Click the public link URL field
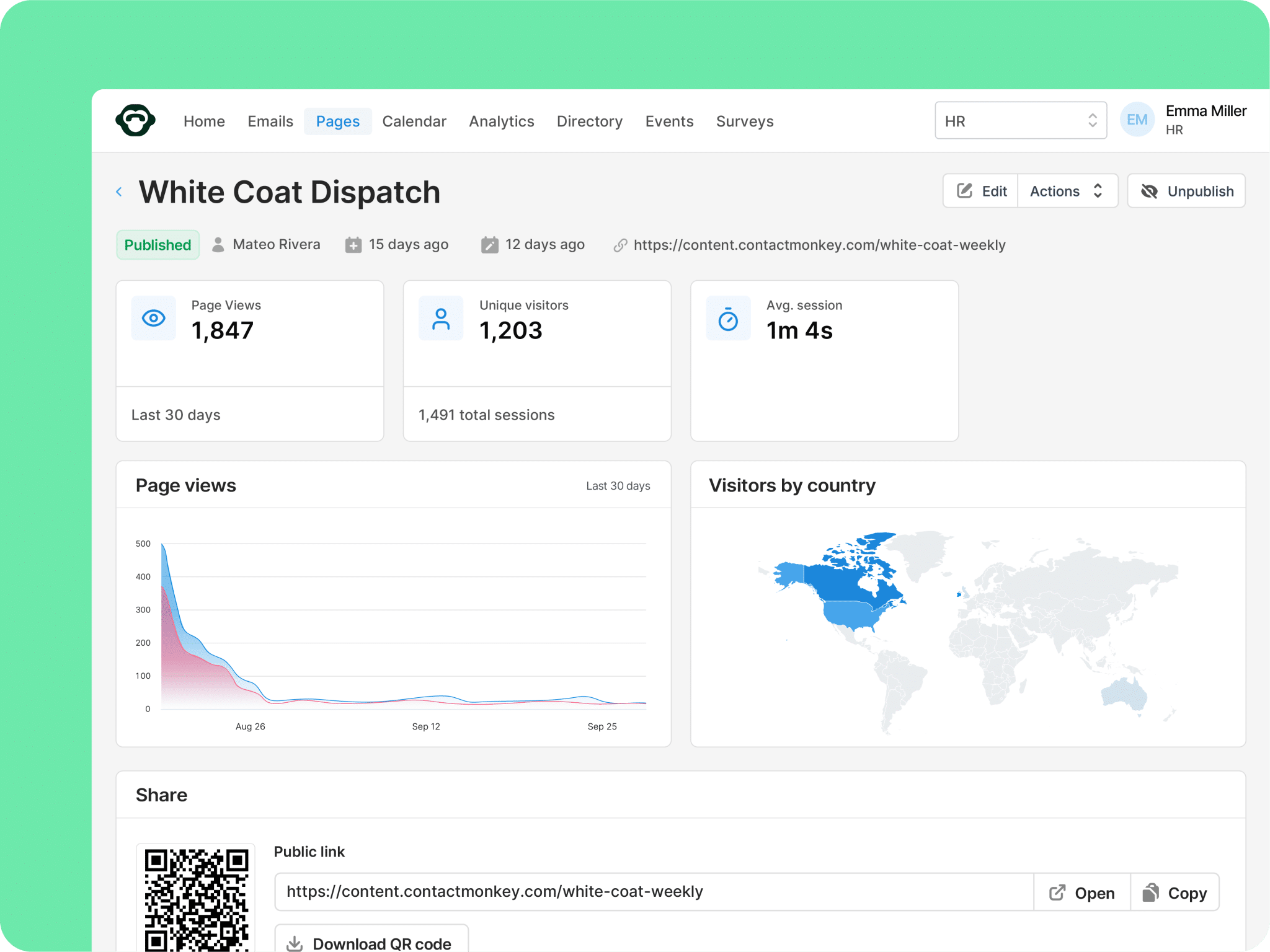The width and height of the screenshot is (1270, 952). click(654, 892)
